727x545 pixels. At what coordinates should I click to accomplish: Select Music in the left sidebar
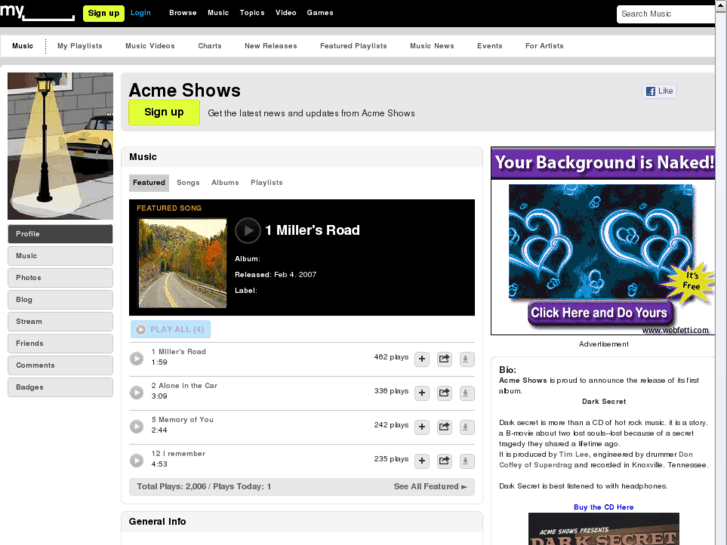coord(60,256)
